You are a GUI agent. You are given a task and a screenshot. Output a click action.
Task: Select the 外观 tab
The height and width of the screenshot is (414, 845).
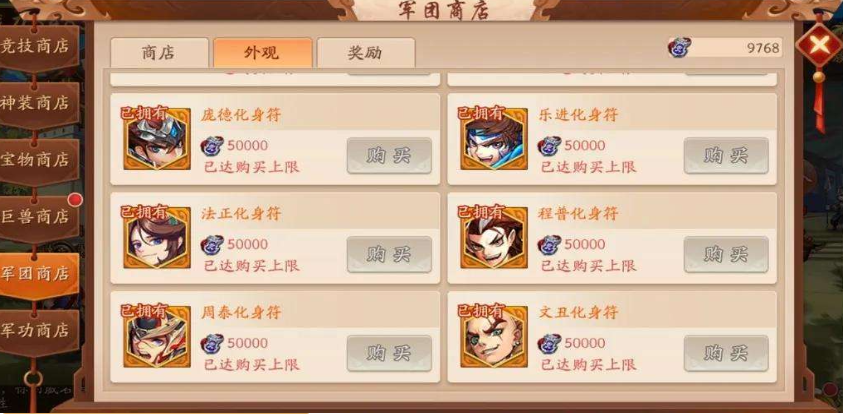(x=262, y=53)
